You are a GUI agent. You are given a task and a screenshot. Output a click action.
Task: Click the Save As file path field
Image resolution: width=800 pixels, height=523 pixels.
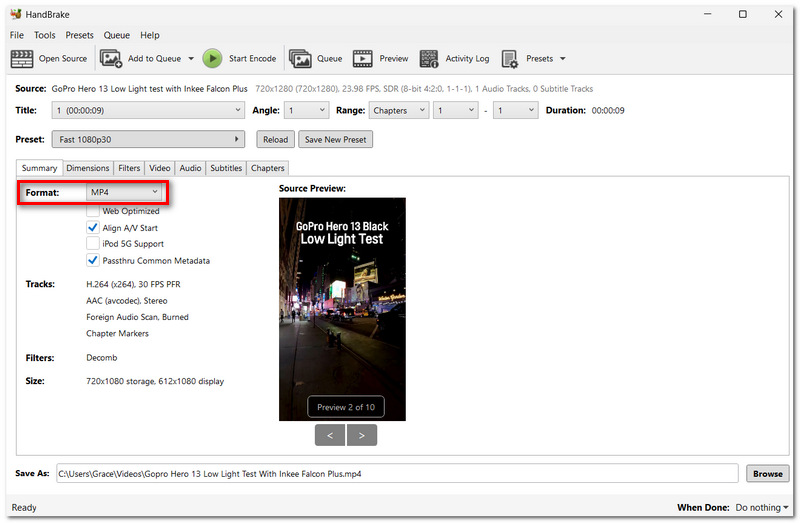(x=397, y=474)
